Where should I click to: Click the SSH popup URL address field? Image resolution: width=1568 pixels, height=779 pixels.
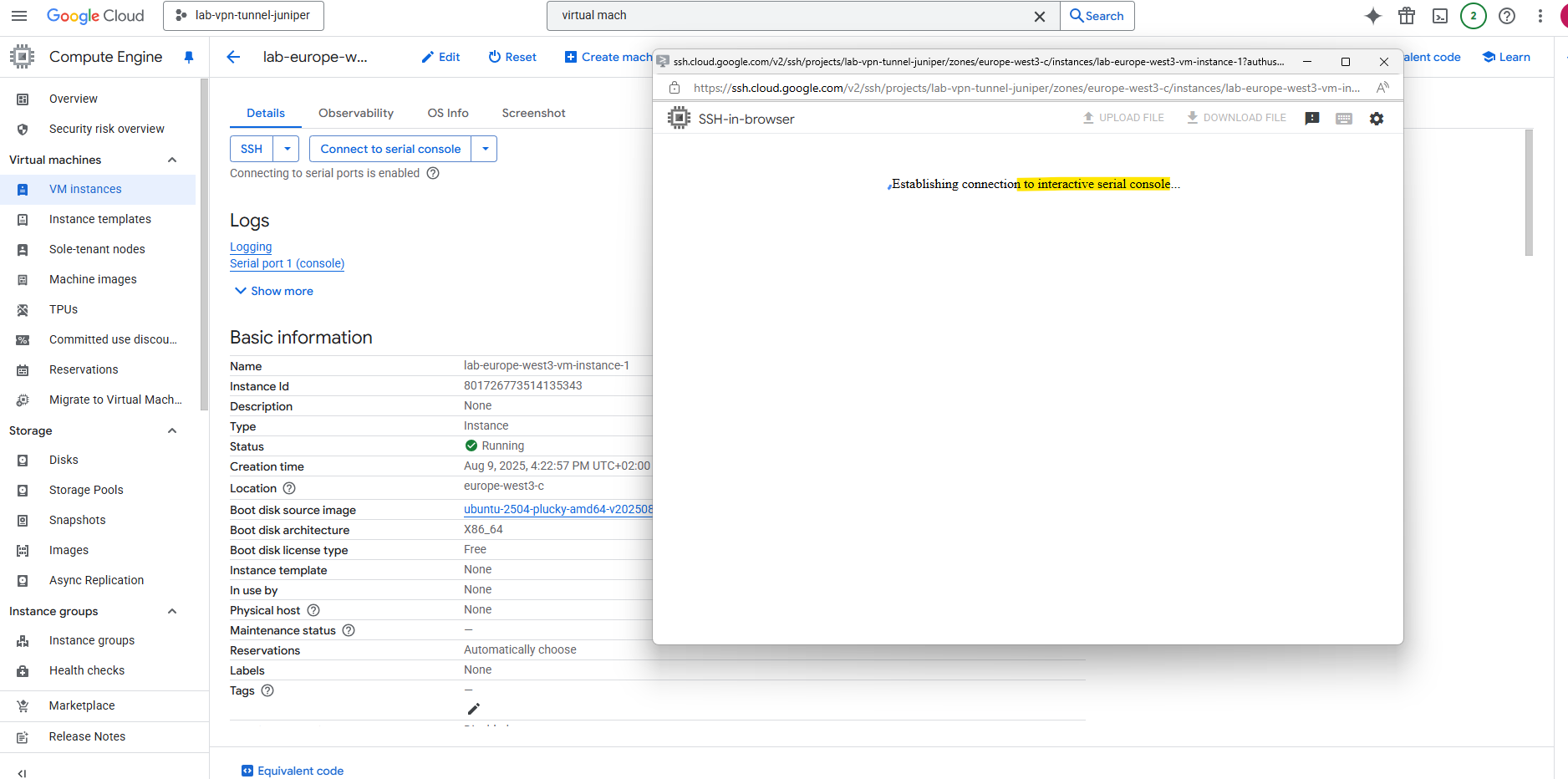pyautogui.click(x=1027, y=88)
